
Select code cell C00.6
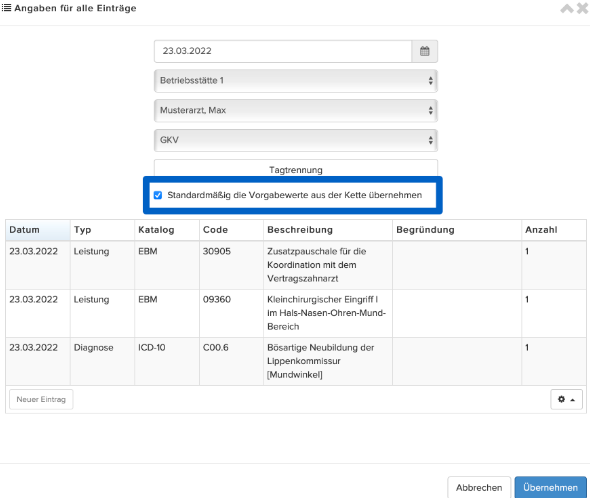click(231, 361)
